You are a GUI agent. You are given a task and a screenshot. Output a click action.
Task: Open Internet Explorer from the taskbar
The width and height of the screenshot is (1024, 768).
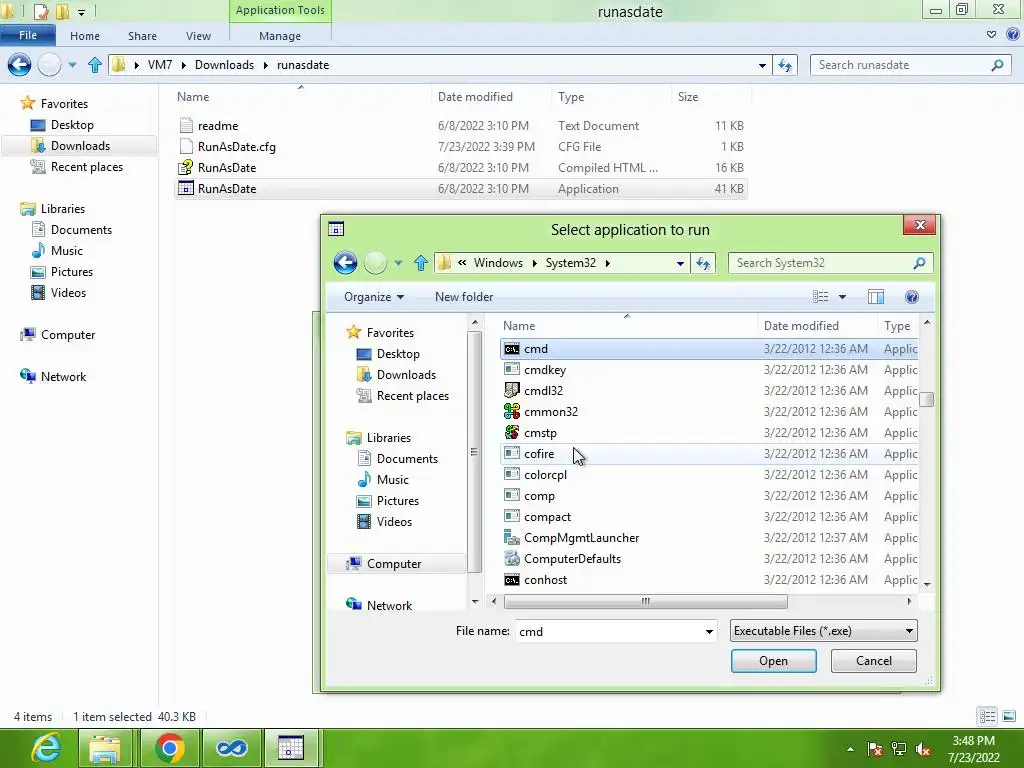pos(46,748)
